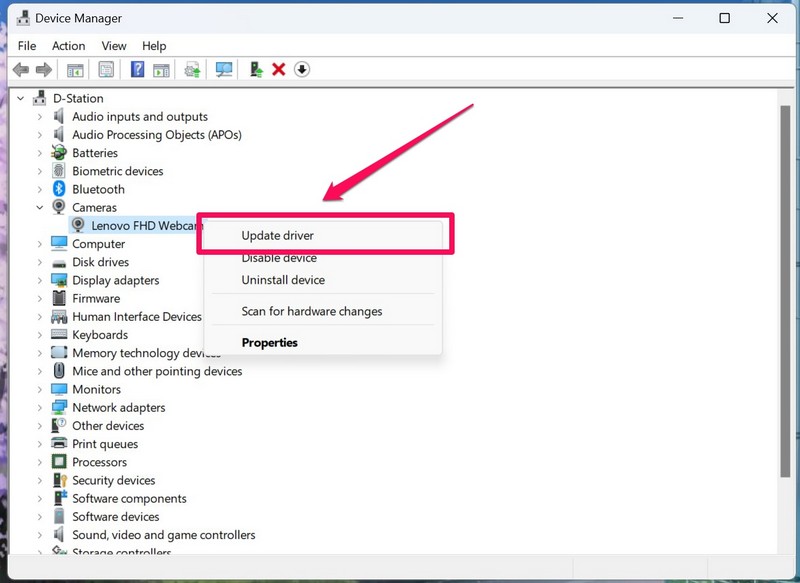Expand the Audio inputs and outputs node
800x583 pixels.
click(40, 117)
